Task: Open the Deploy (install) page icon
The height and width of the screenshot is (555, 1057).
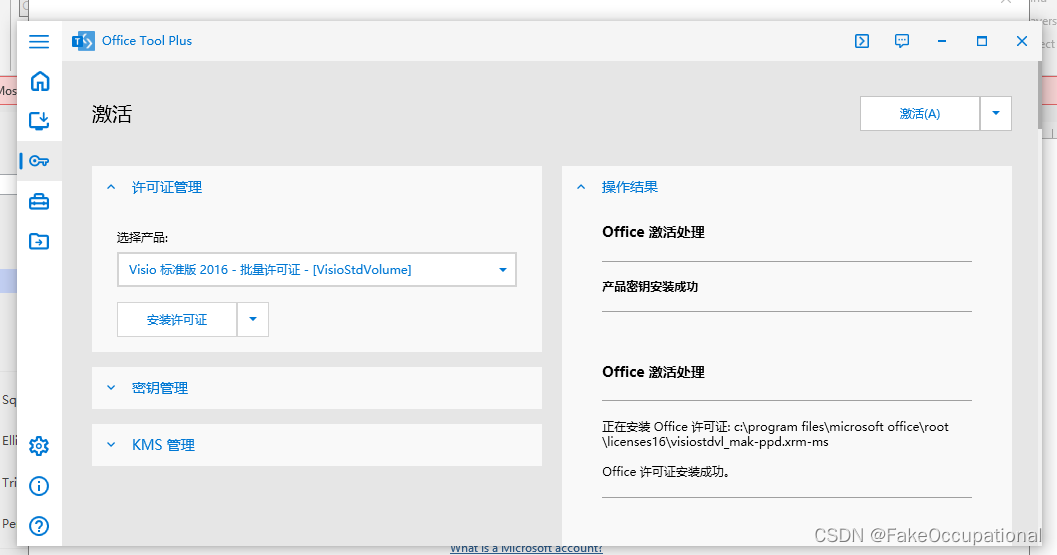Action: pos(39,121)
